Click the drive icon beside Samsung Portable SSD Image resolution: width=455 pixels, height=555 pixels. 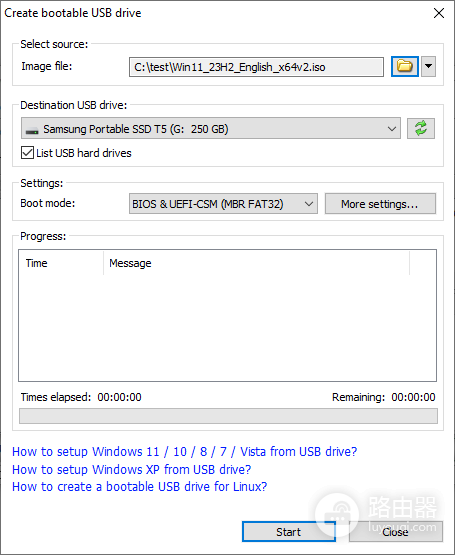coord(32,130)
